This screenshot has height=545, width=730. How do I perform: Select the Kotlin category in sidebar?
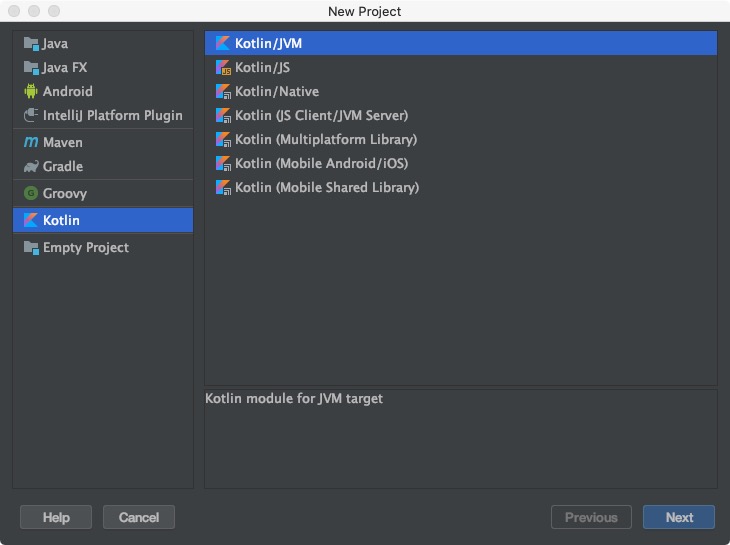click(61, 220)
